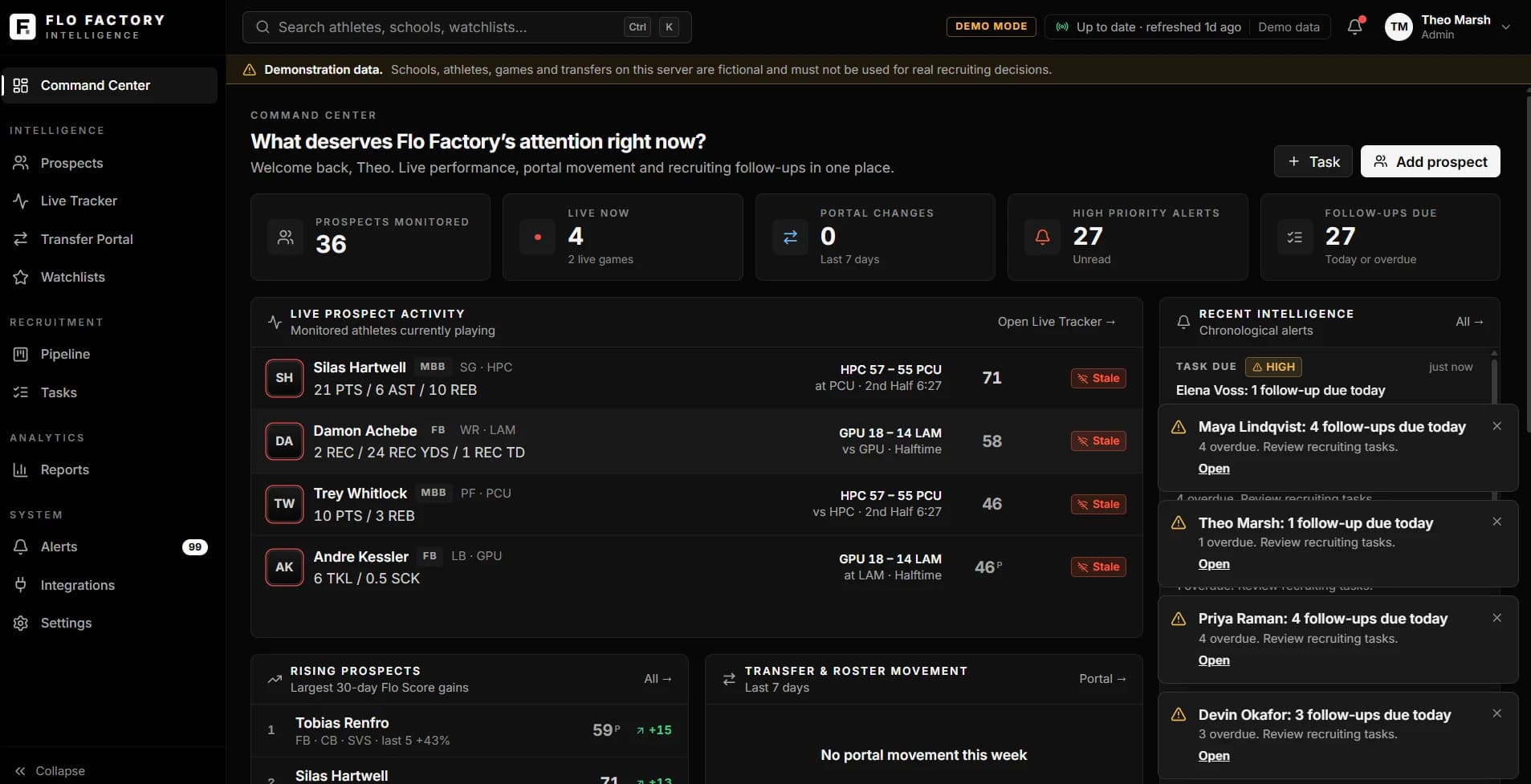Click the Watchlists star icon
Image resolution: width=1531 pixels, height=784 pixels.
[x=21, y=277]
